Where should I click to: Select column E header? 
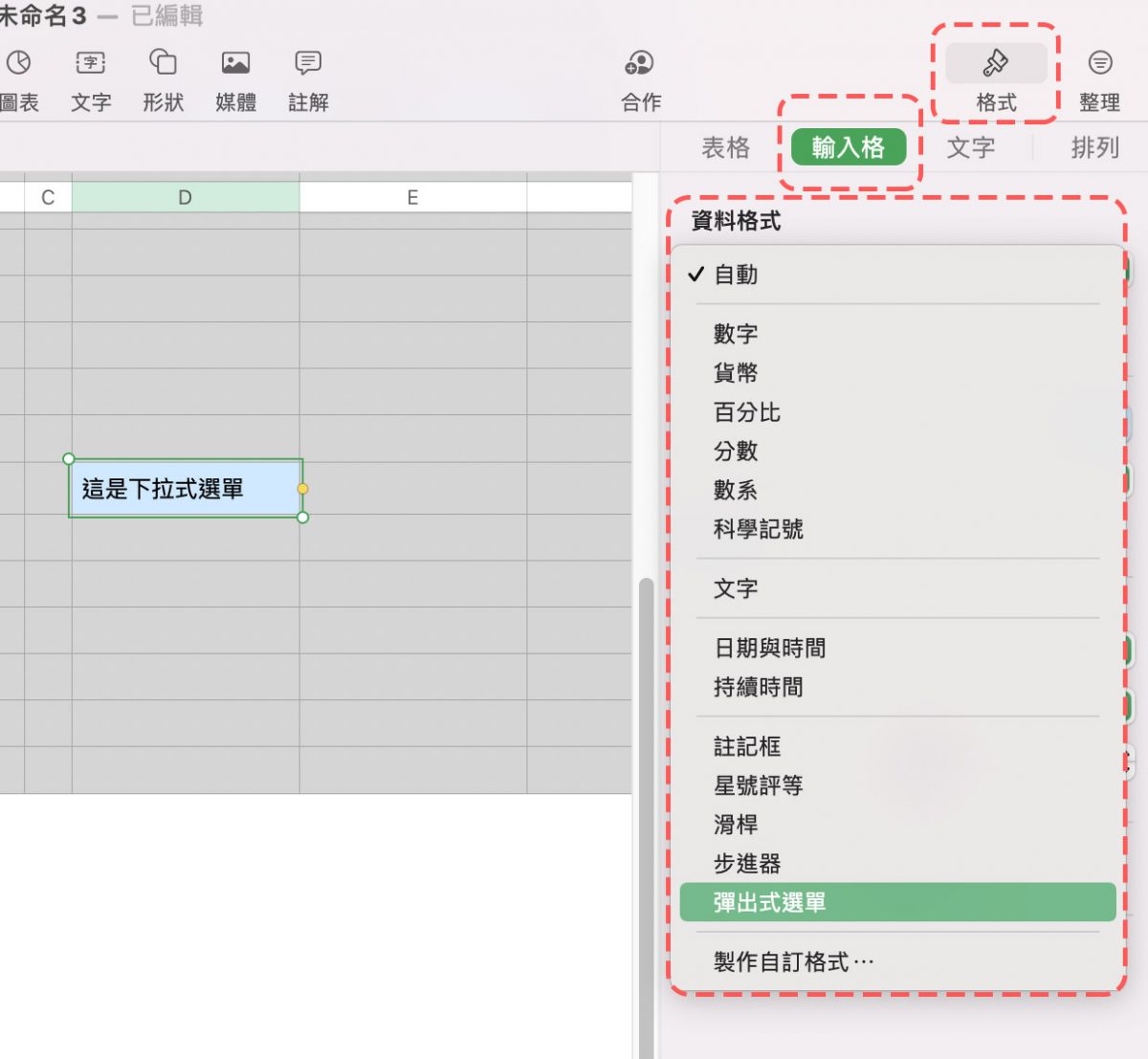tap(413, 197)
